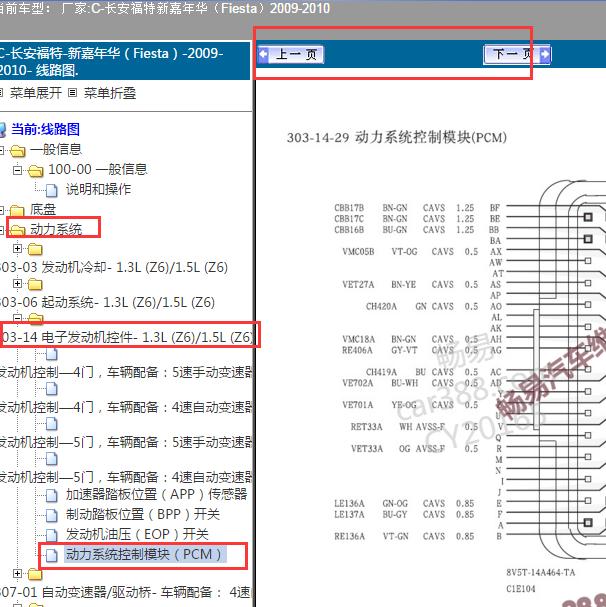The image size is (606, 607).
Task: Click folder icon of 100-00 一般信息
Action: point(36,170)
